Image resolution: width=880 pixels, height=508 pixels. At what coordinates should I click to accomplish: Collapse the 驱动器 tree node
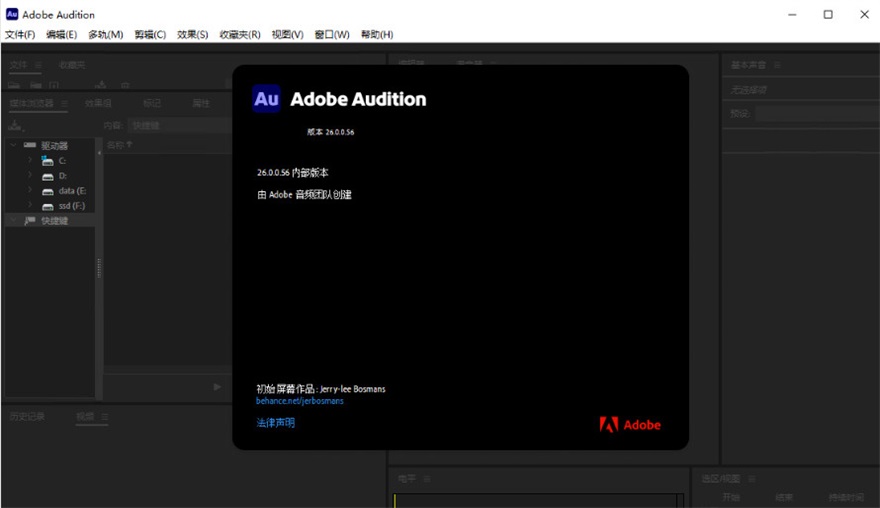click(13, 145)
